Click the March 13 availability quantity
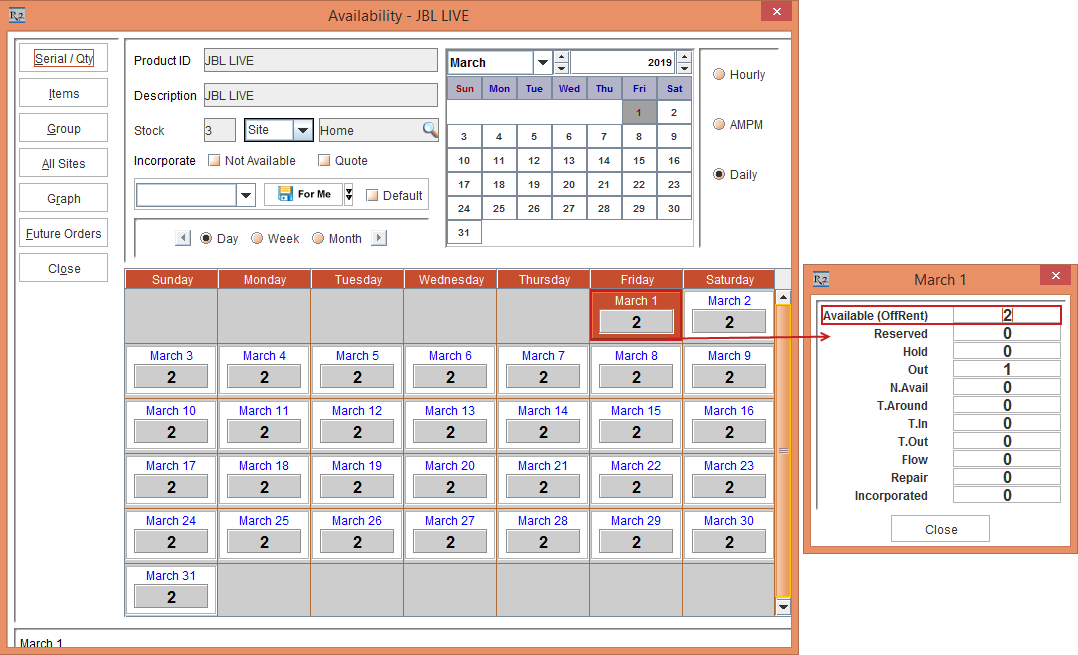 (450, 432)
